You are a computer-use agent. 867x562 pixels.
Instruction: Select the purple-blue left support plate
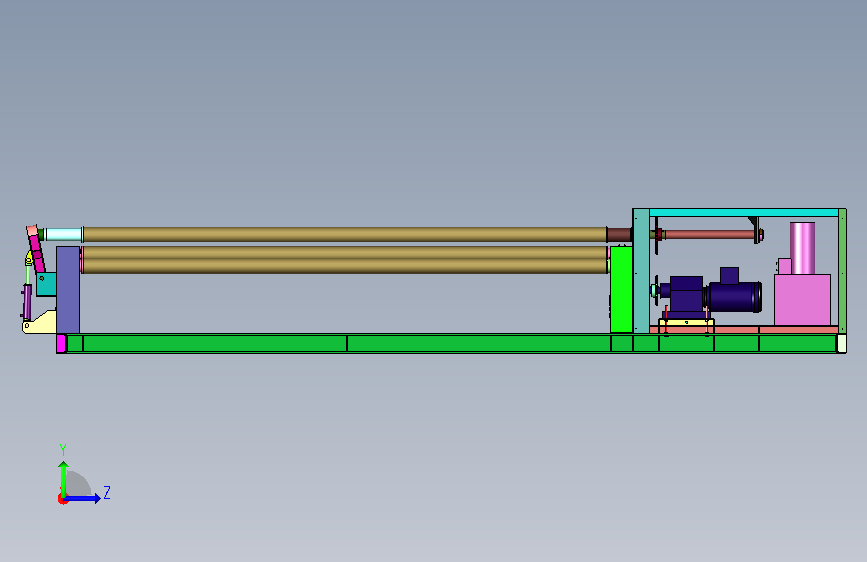pos(68,290)
